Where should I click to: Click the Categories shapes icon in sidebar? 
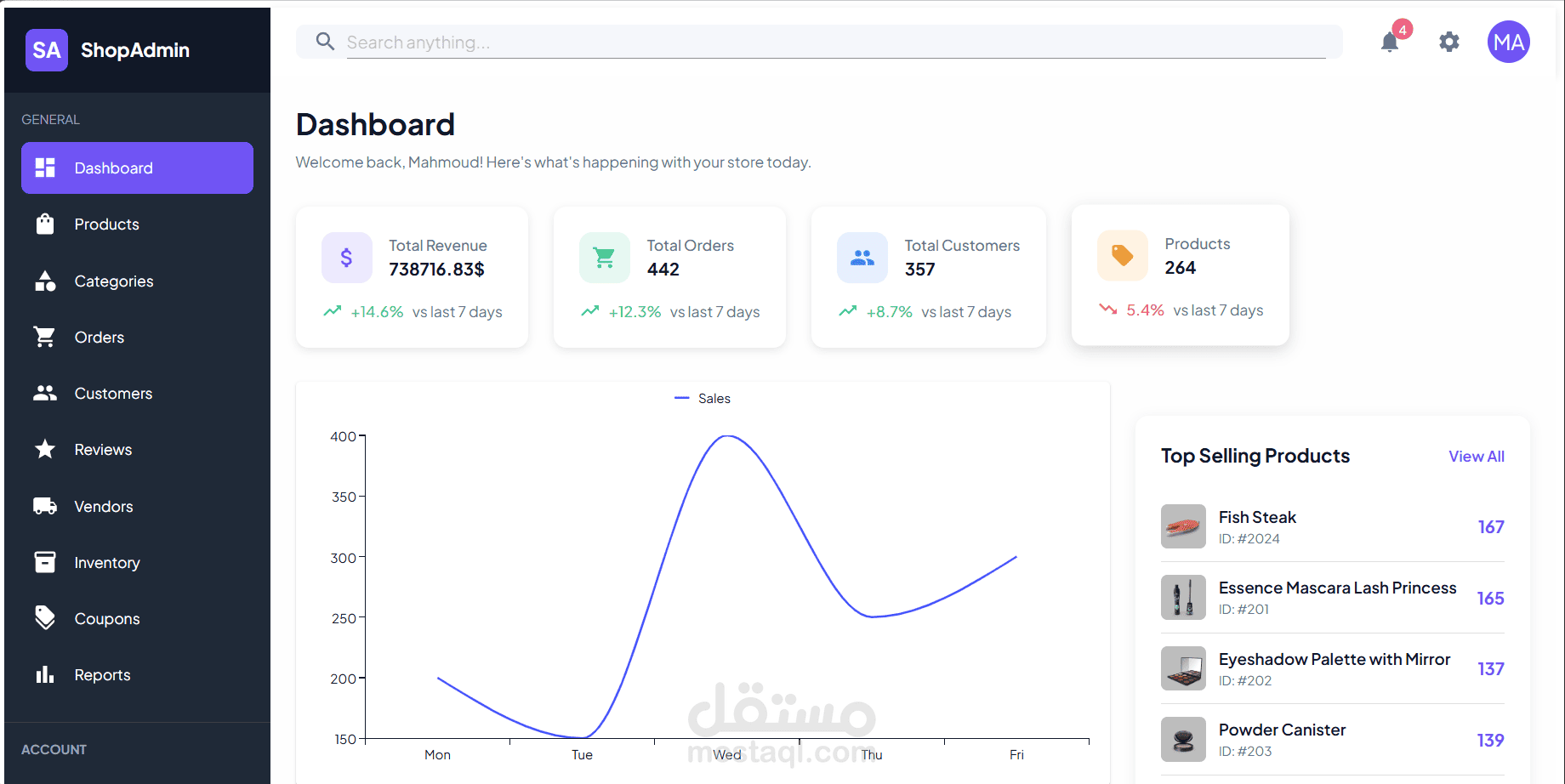(45, 281)
